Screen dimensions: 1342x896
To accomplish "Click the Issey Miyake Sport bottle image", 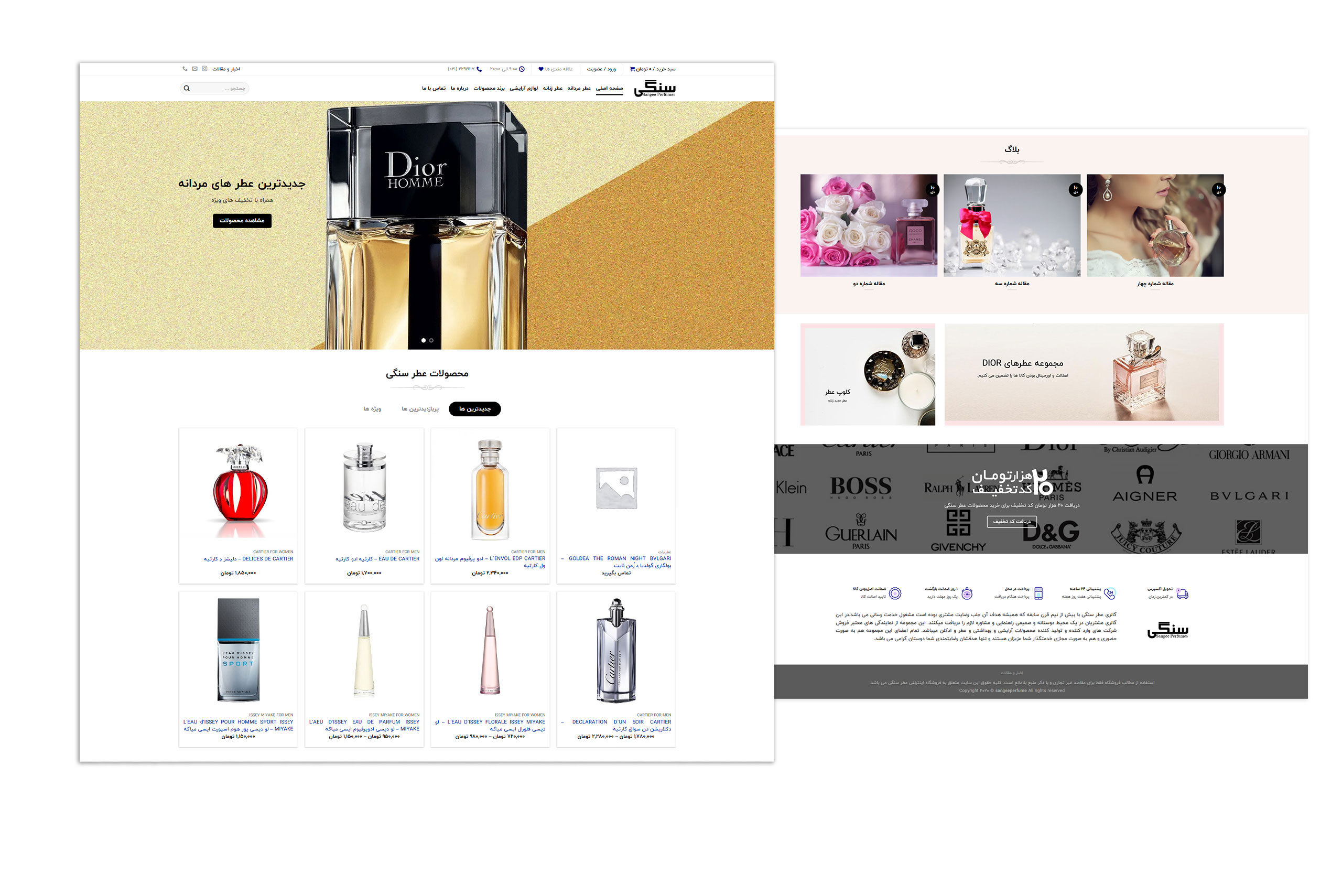I will (238, 650).
